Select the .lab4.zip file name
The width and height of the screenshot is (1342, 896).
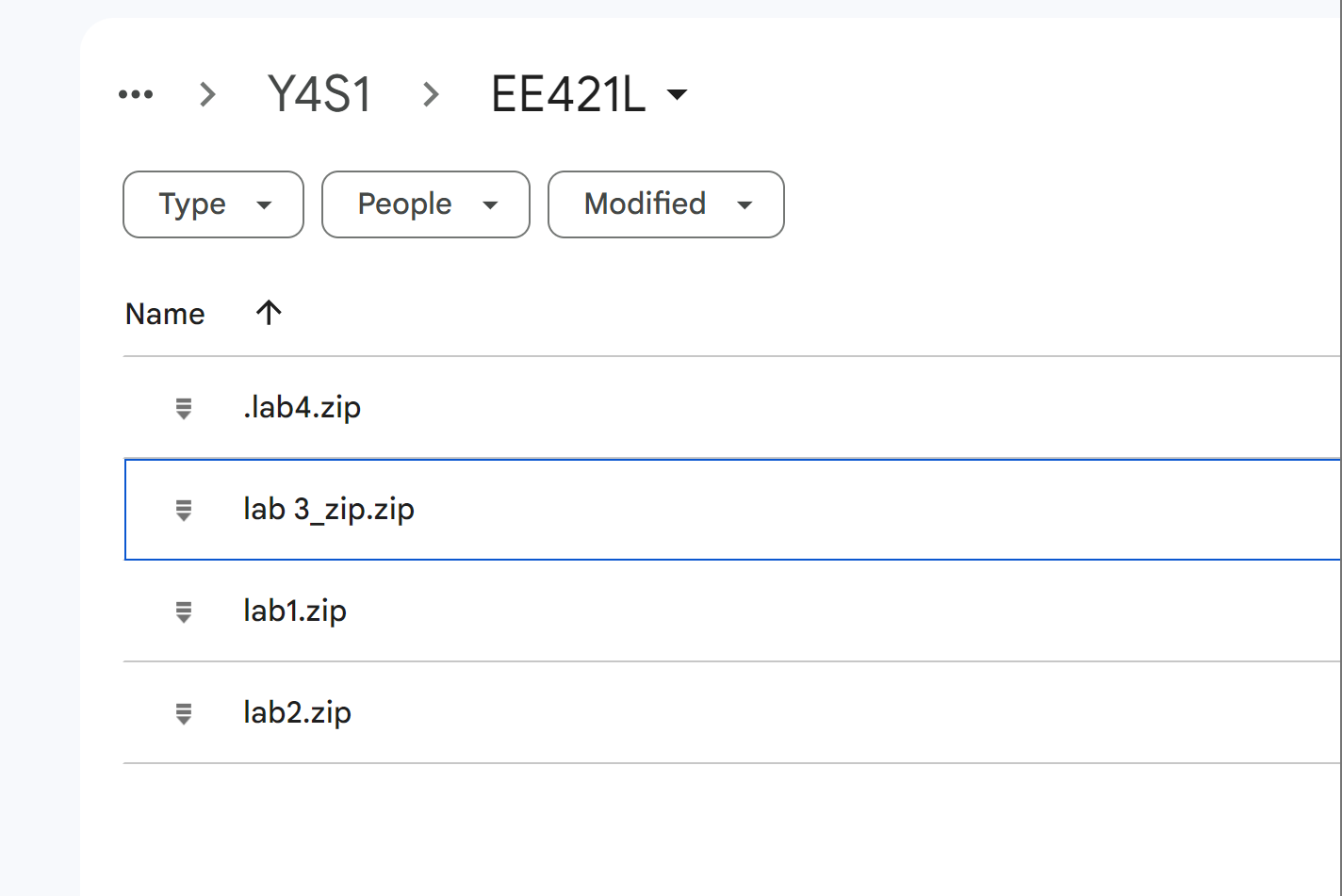[x=302, y=408]
